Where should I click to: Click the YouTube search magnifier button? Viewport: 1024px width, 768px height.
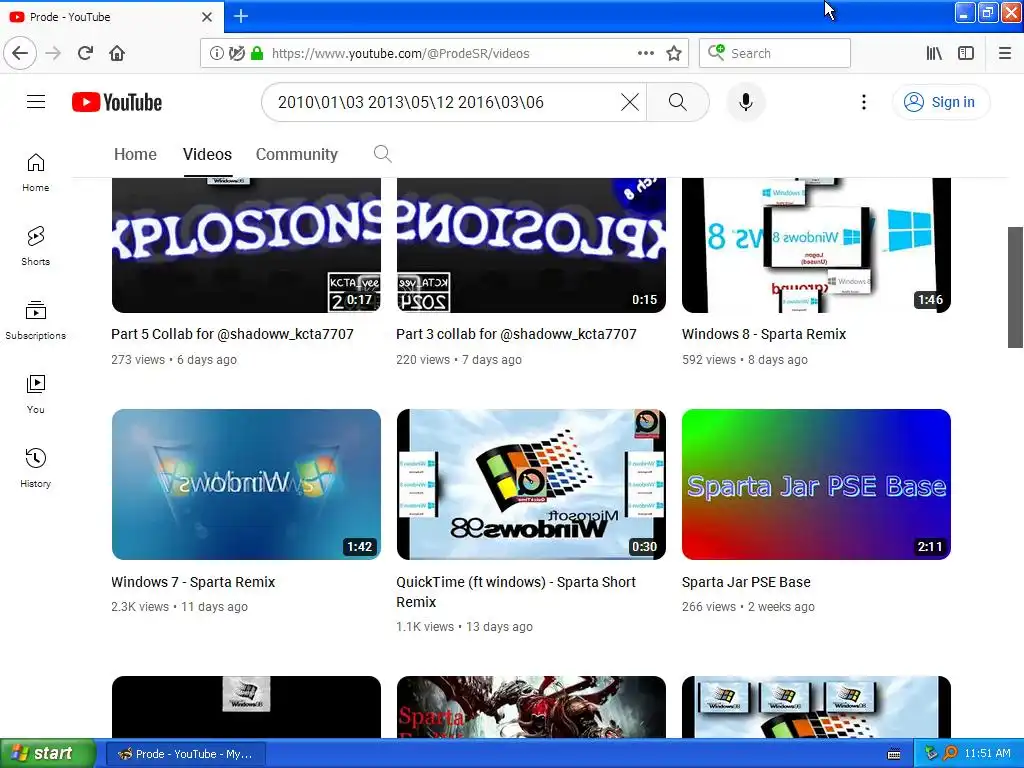coord(678,102)
